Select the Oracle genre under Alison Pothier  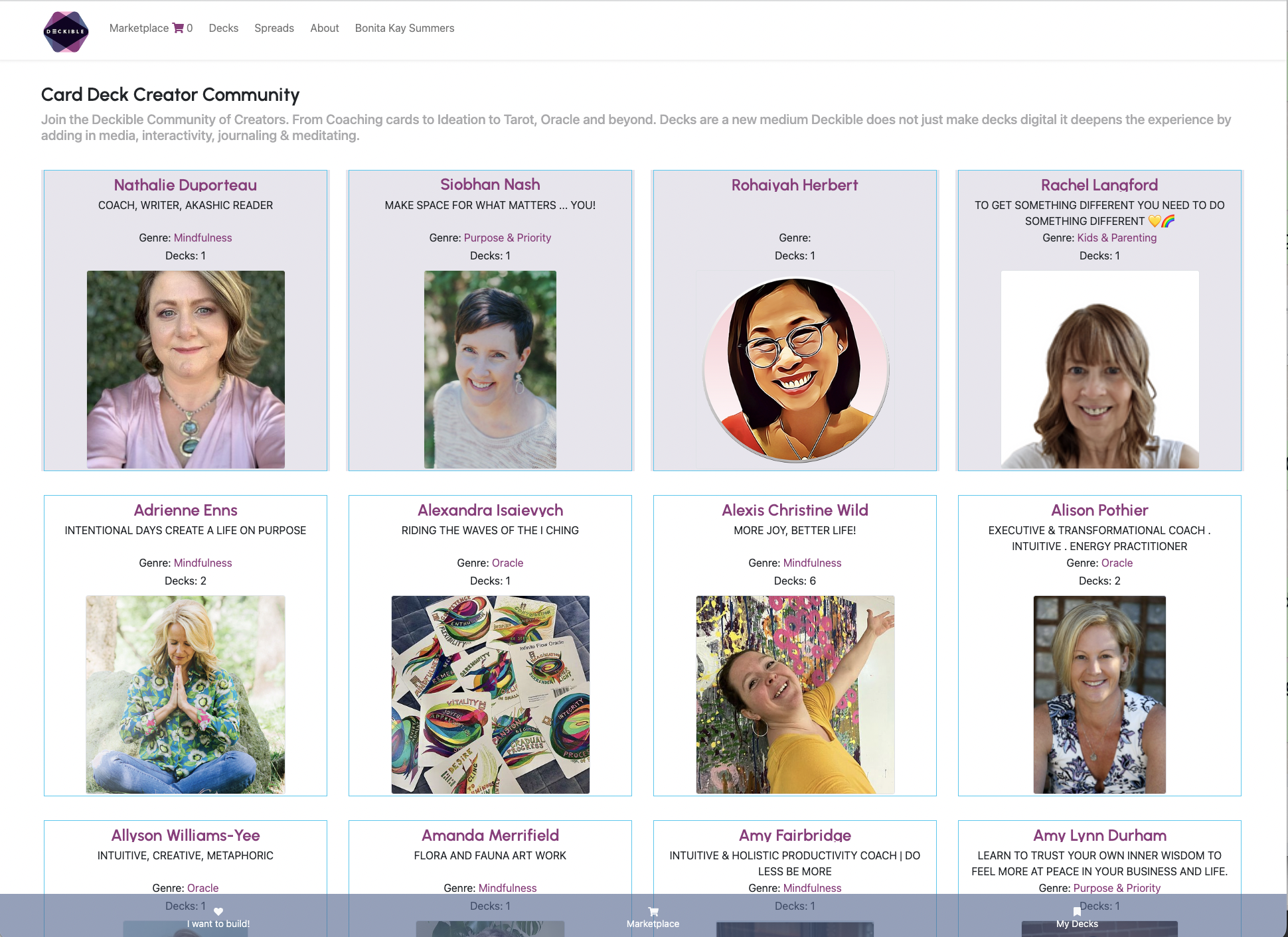point(1117,563)
